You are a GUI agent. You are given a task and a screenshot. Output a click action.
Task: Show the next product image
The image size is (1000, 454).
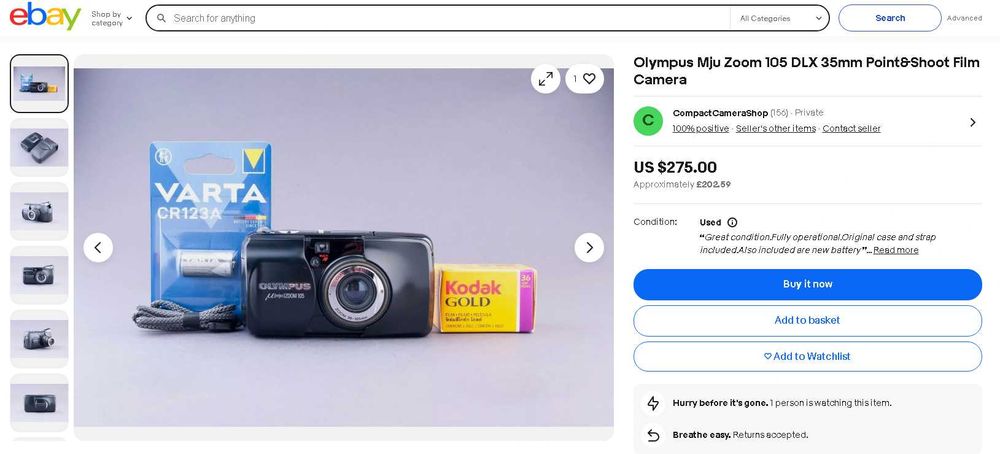tap(589, 247)
